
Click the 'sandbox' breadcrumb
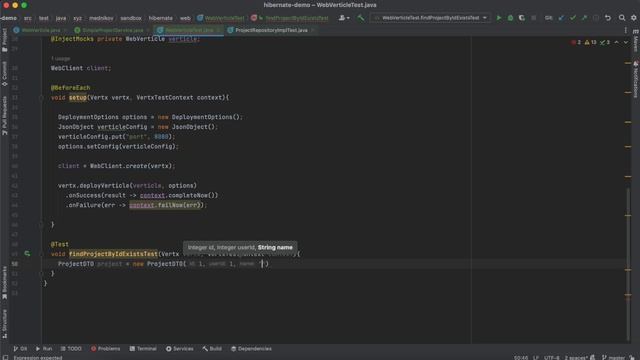[131, 18]
